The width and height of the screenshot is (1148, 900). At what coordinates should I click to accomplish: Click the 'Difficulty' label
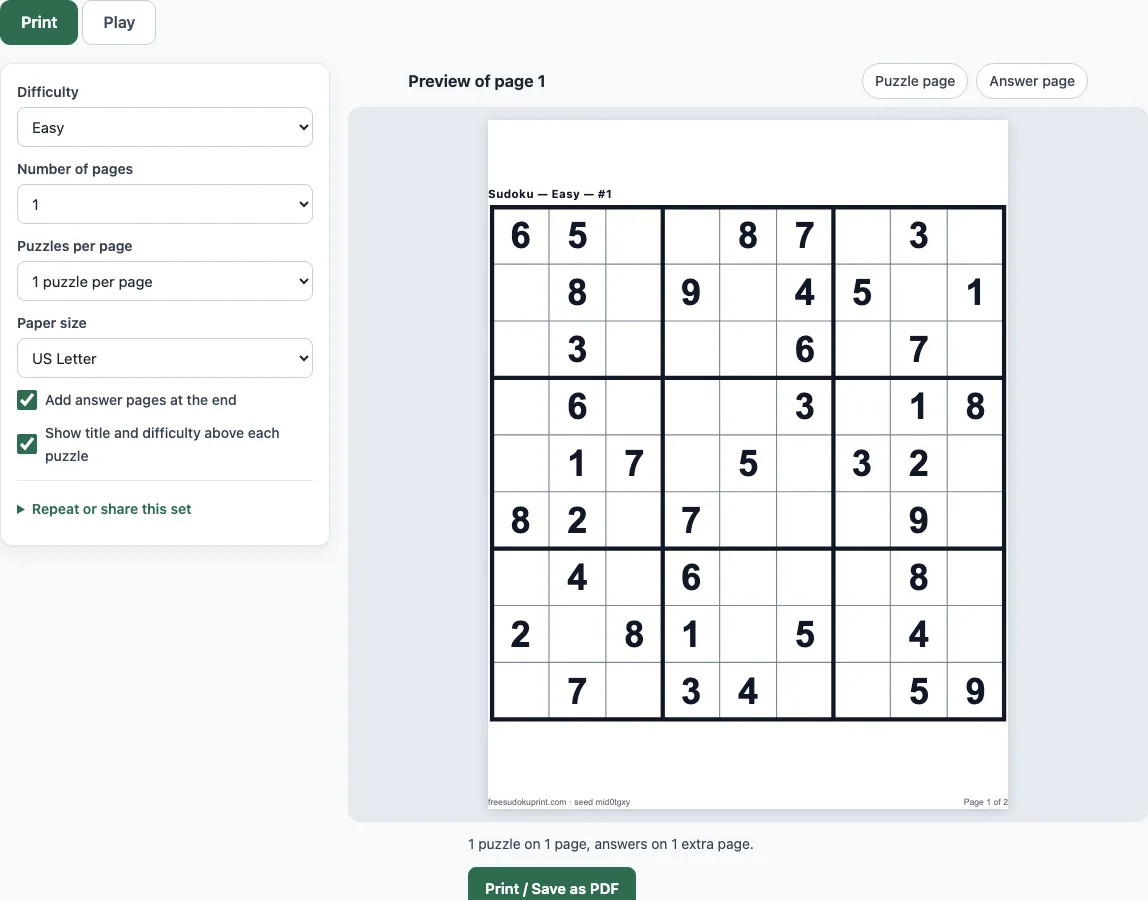(48, 92)
